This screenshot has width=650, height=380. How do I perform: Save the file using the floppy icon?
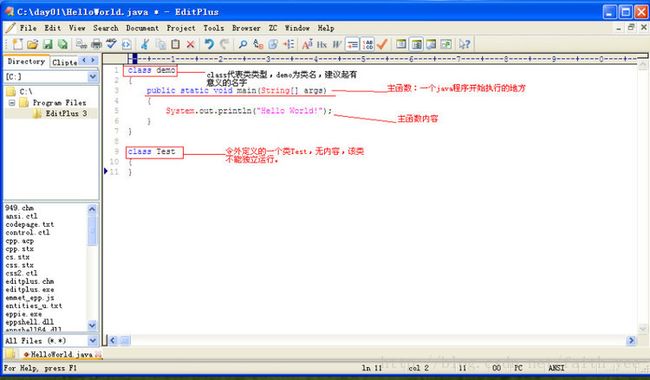(x=48, y=44)
